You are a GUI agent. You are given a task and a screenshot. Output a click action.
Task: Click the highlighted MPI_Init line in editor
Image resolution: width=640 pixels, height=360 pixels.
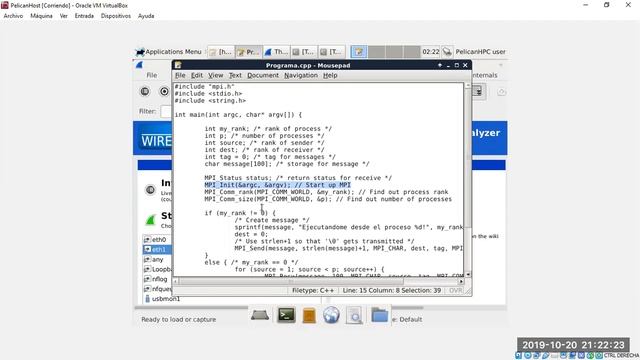tap(278, 185)
